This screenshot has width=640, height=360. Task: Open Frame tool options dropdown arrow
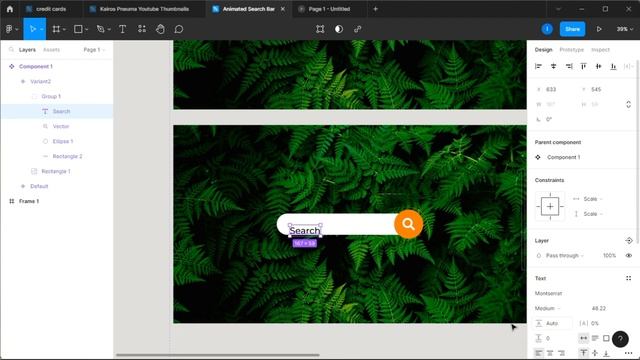pyautogui.click(x=64, y=29)
